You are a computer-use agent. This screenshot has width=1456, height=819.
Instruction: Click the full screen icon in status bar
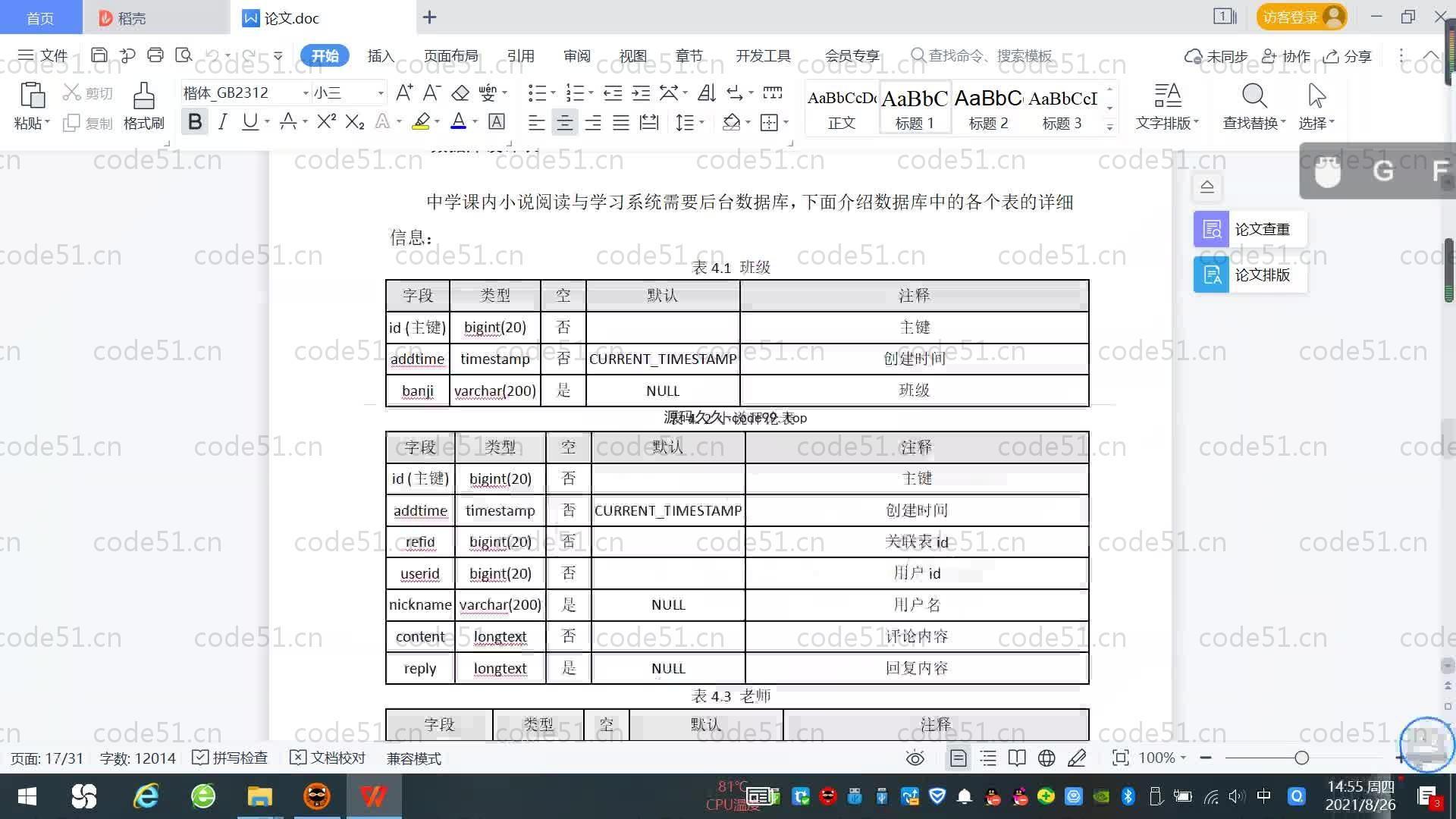(1120, 758)
